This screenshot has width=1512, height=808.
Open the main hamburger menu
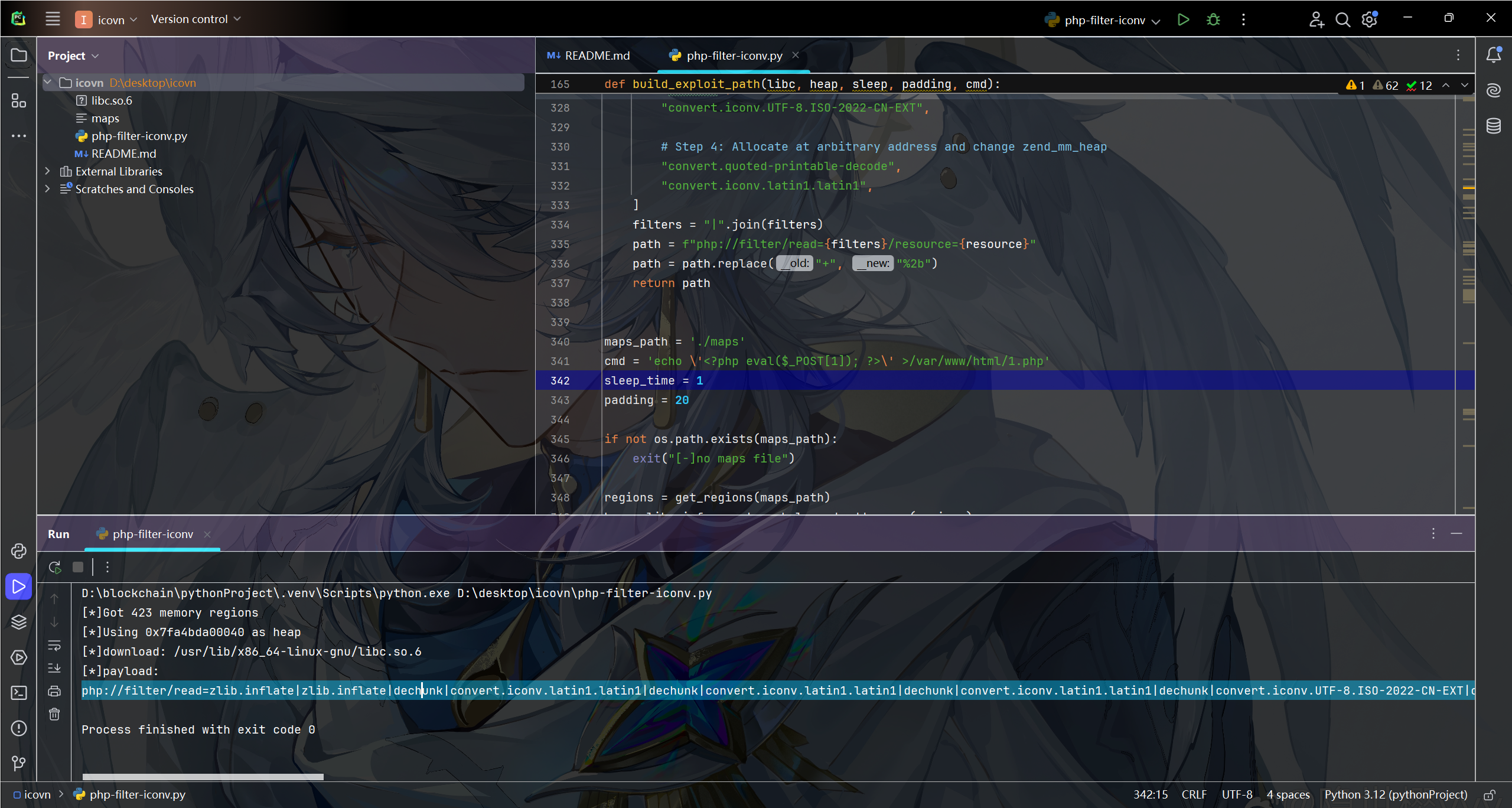pos(53,19)
